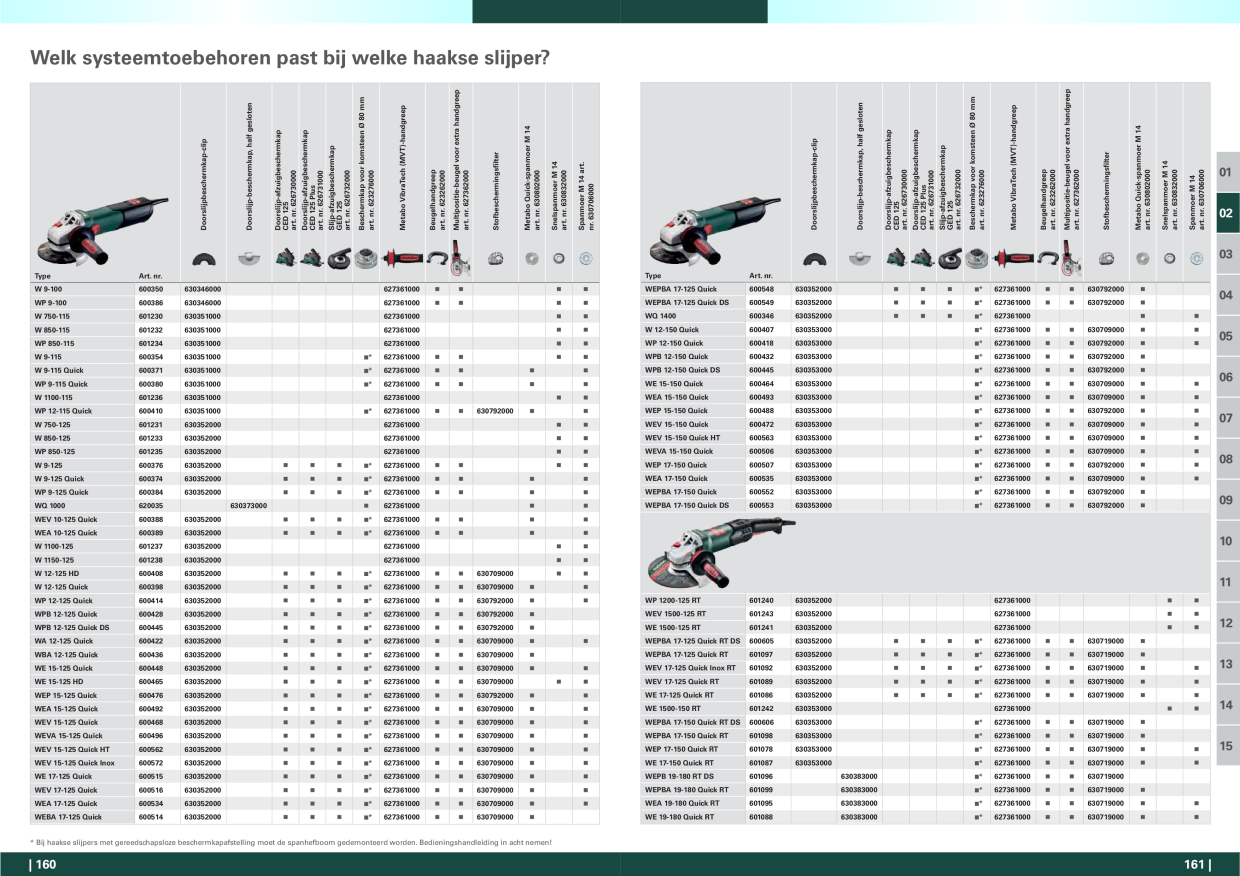This screenshot has height=876, width=1240.
Task: Select the dust protection filter icon on page 161
Action: (x=1106, y=259)
